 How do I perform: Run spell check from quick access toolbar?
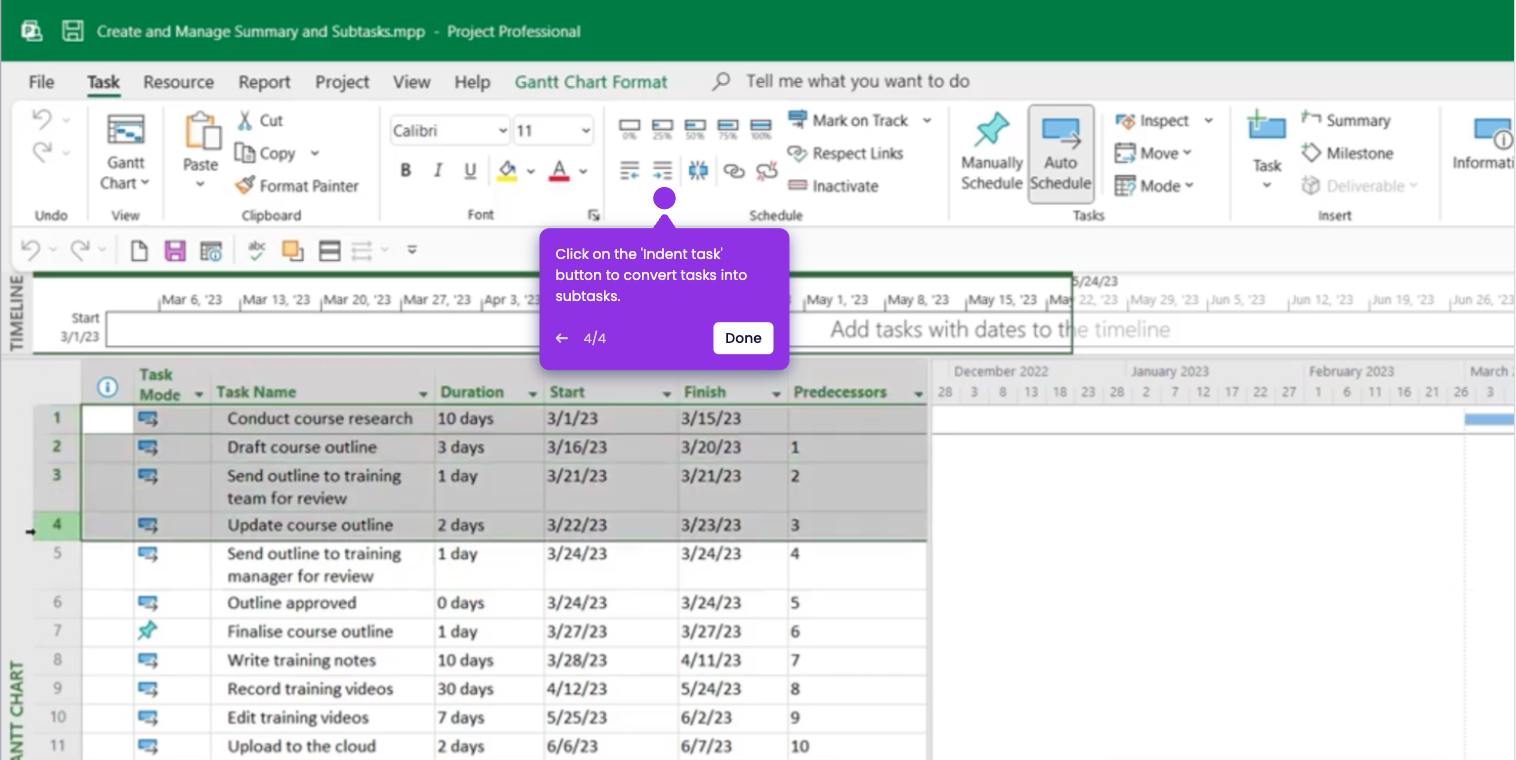click(x=257, y=251)
